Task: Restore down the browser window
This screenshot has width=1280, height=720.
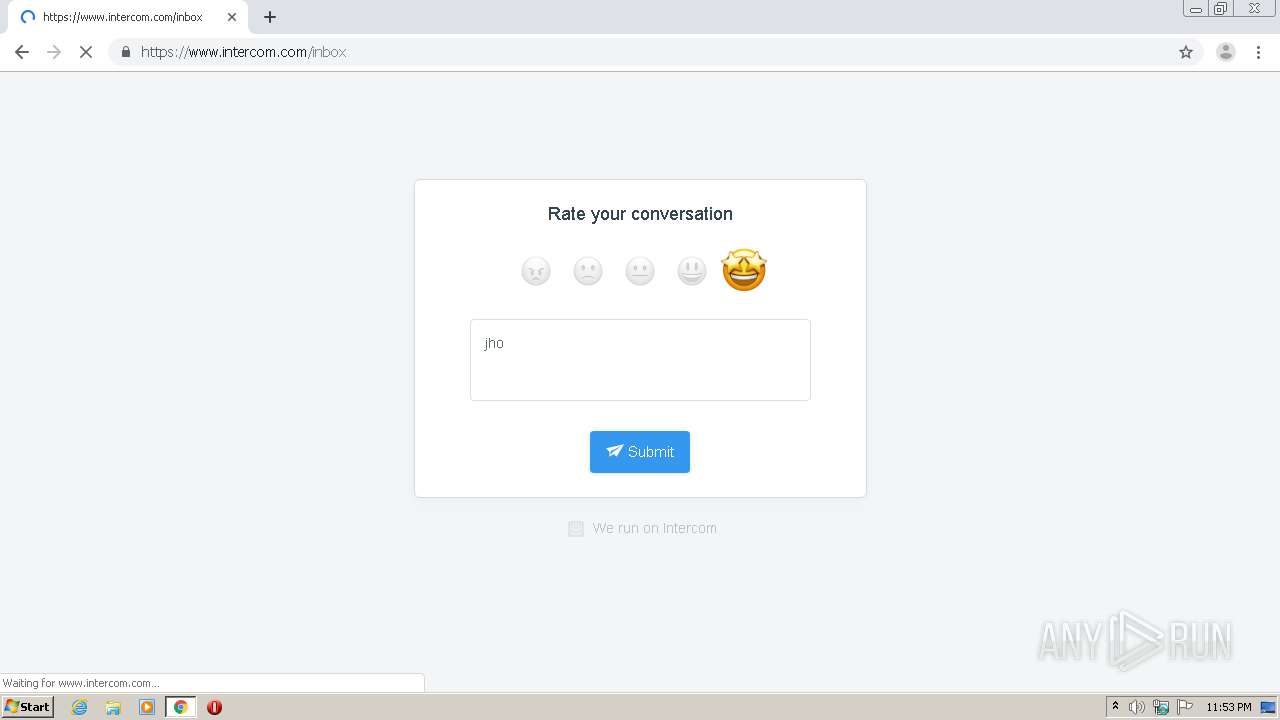Action: tap(1221, 9)
